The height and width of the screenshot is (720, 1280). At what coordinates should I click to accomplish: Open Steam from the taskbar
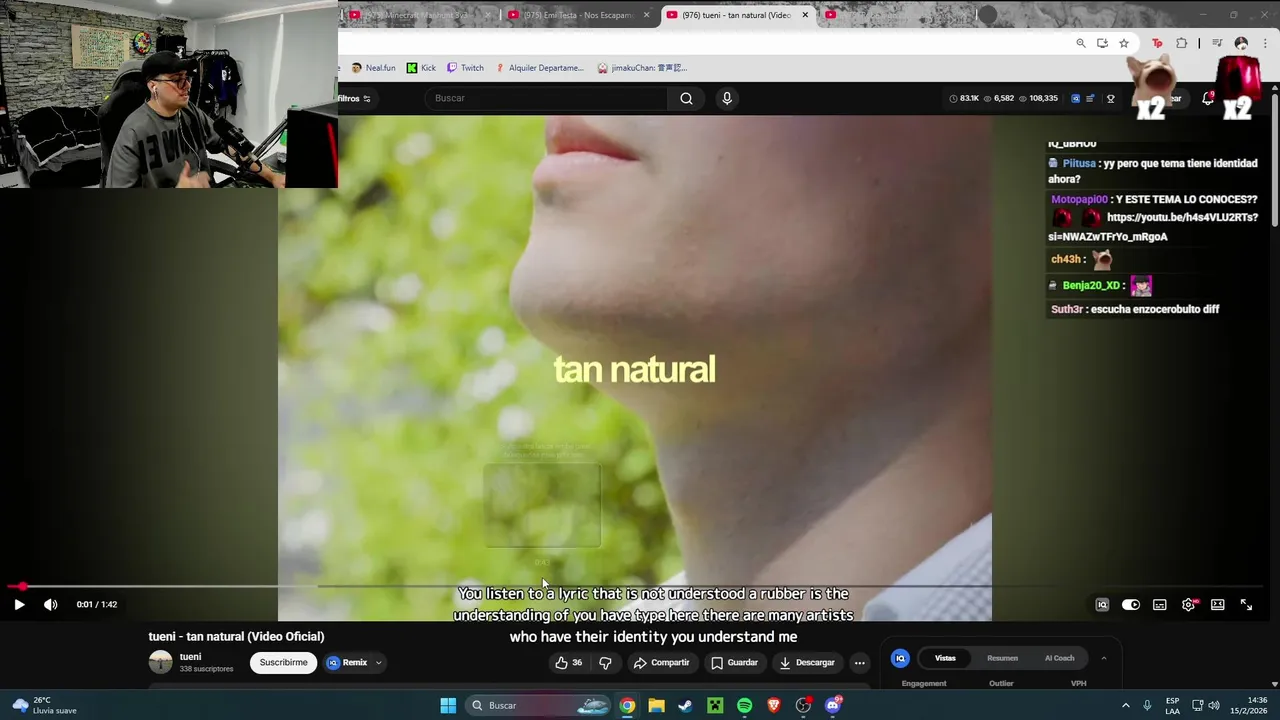685,706
